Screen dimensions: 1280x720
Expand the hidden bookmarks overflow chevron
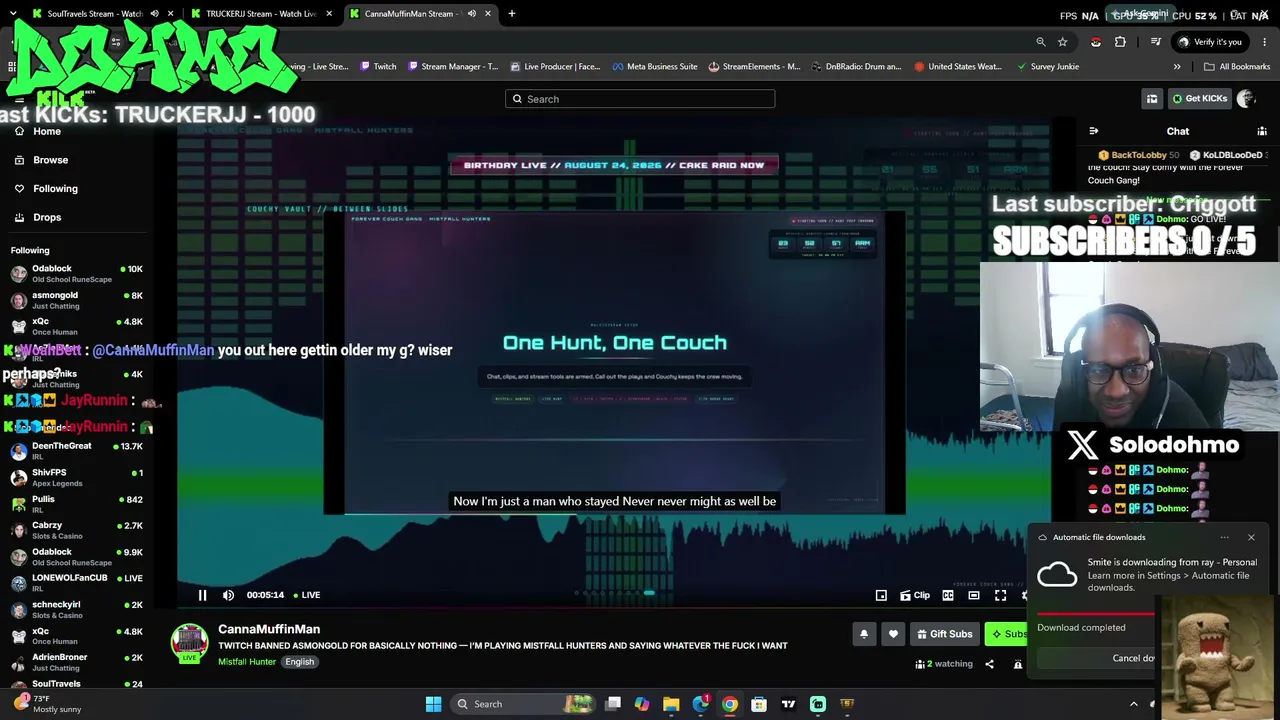click(1177, 67)
